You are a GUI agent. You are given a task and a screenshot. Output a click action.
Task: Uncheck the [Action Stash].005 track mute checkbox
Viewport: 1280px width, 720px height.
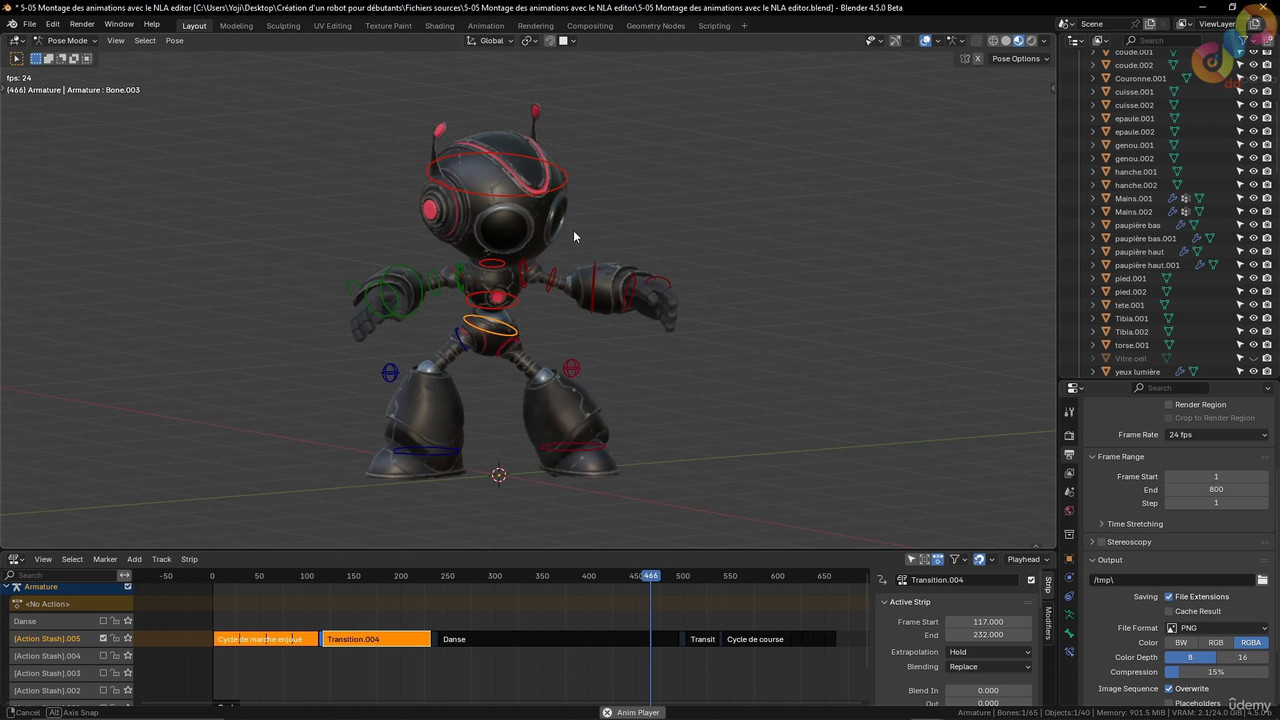point(103,638)
